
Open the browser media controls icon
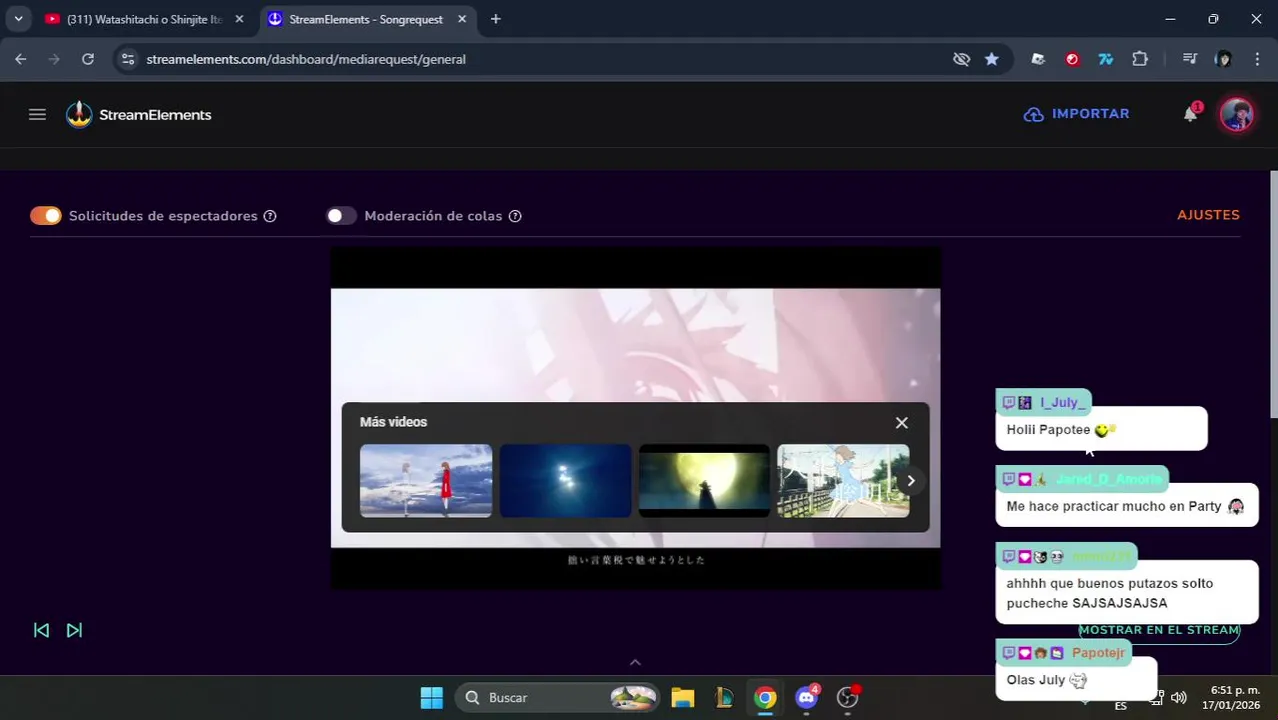(x=1190, y=59)
